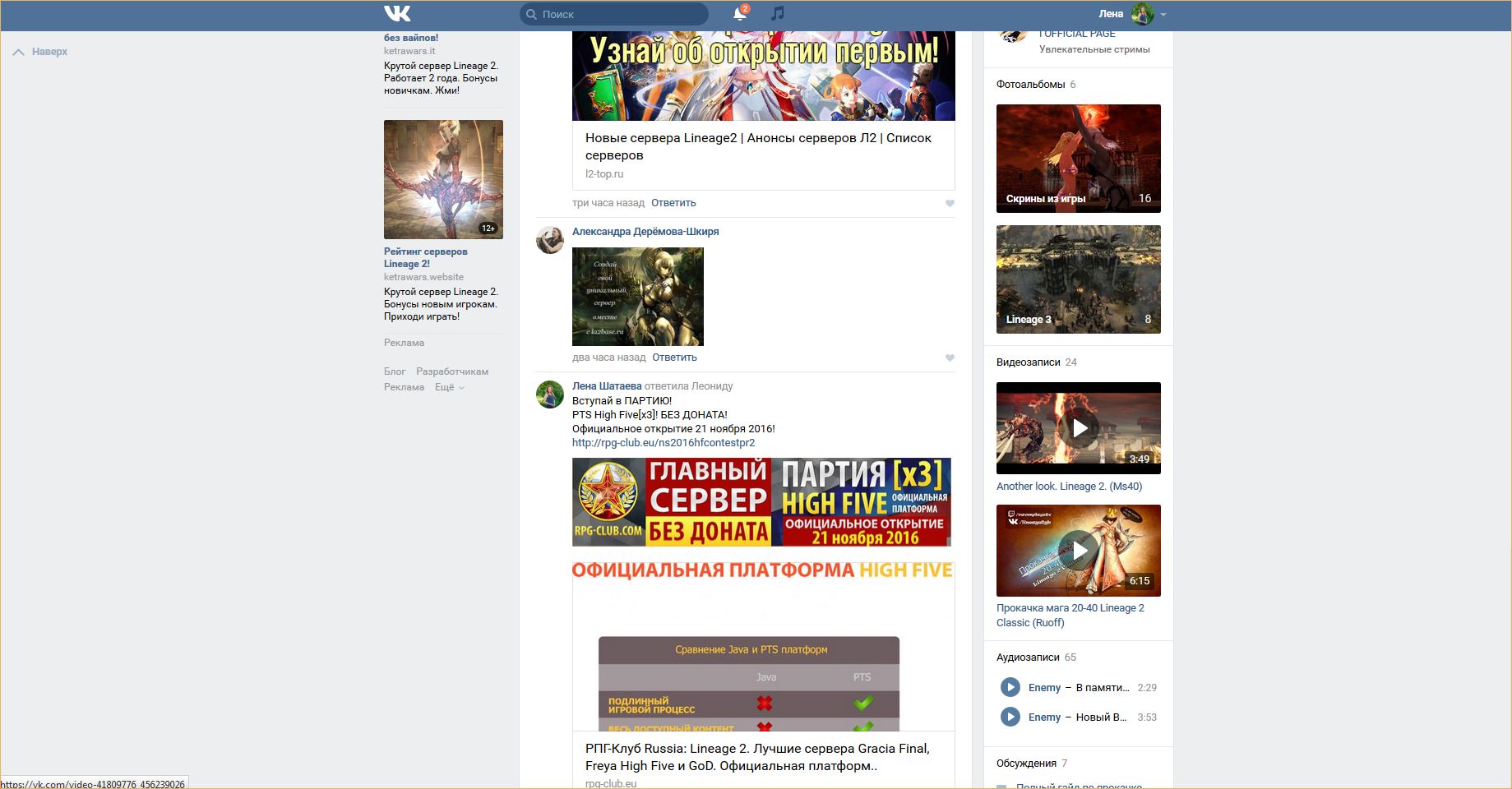Play the Enemy – В памяти audio track
This screenshot has width=1512, height=789.
pyautogui.click(x=1010, y=687)
